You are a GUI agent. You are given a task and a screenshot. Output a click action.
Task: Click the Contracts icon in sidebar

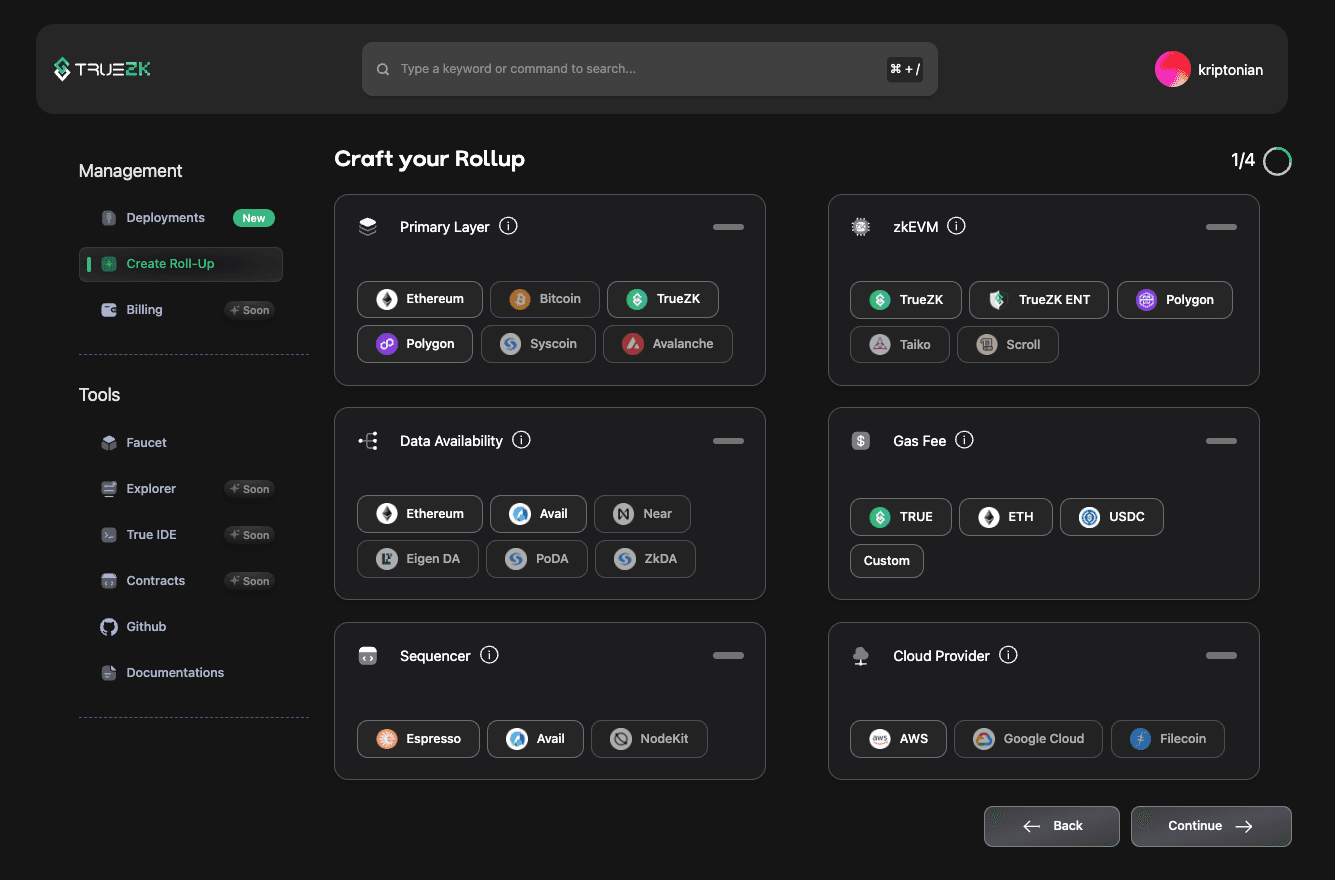coord(109,581)
